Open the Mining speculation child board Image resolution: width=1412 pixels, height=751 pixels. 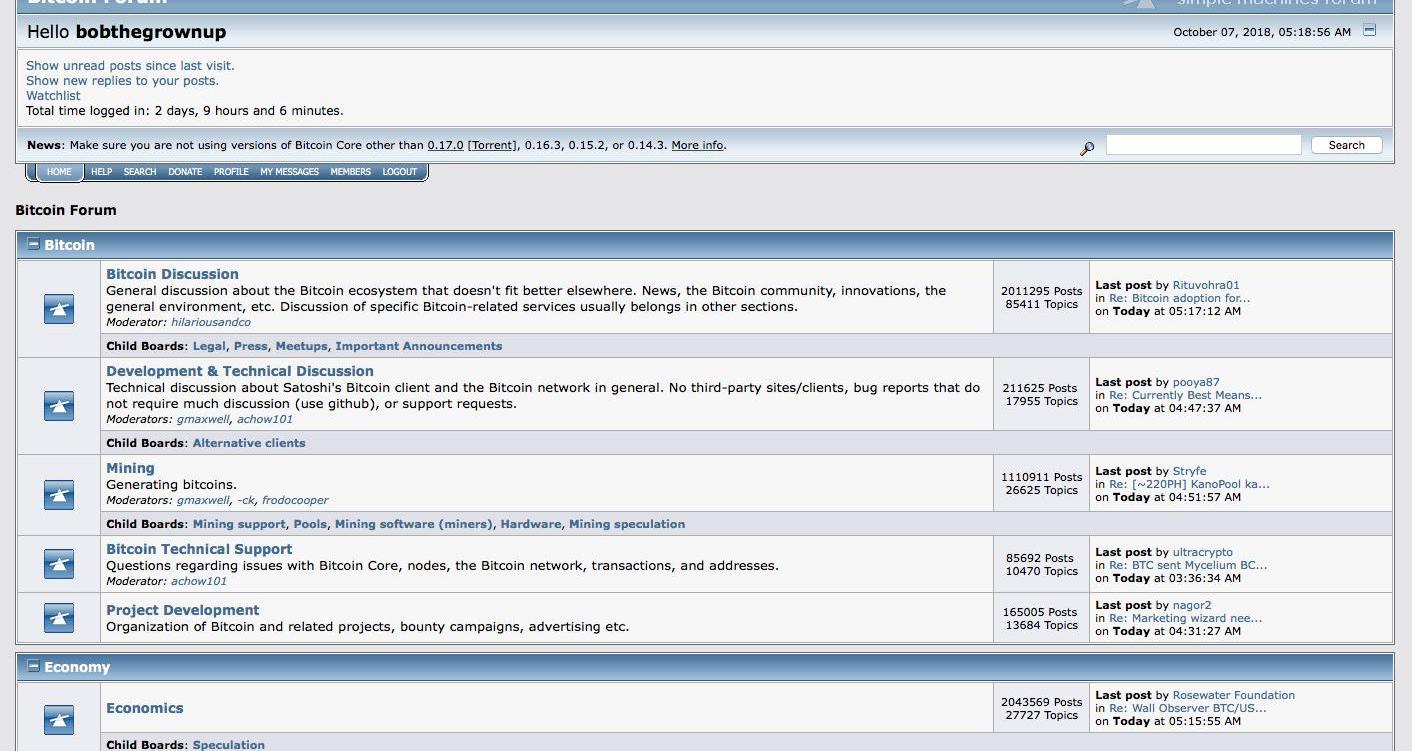(x=627, y=524)
